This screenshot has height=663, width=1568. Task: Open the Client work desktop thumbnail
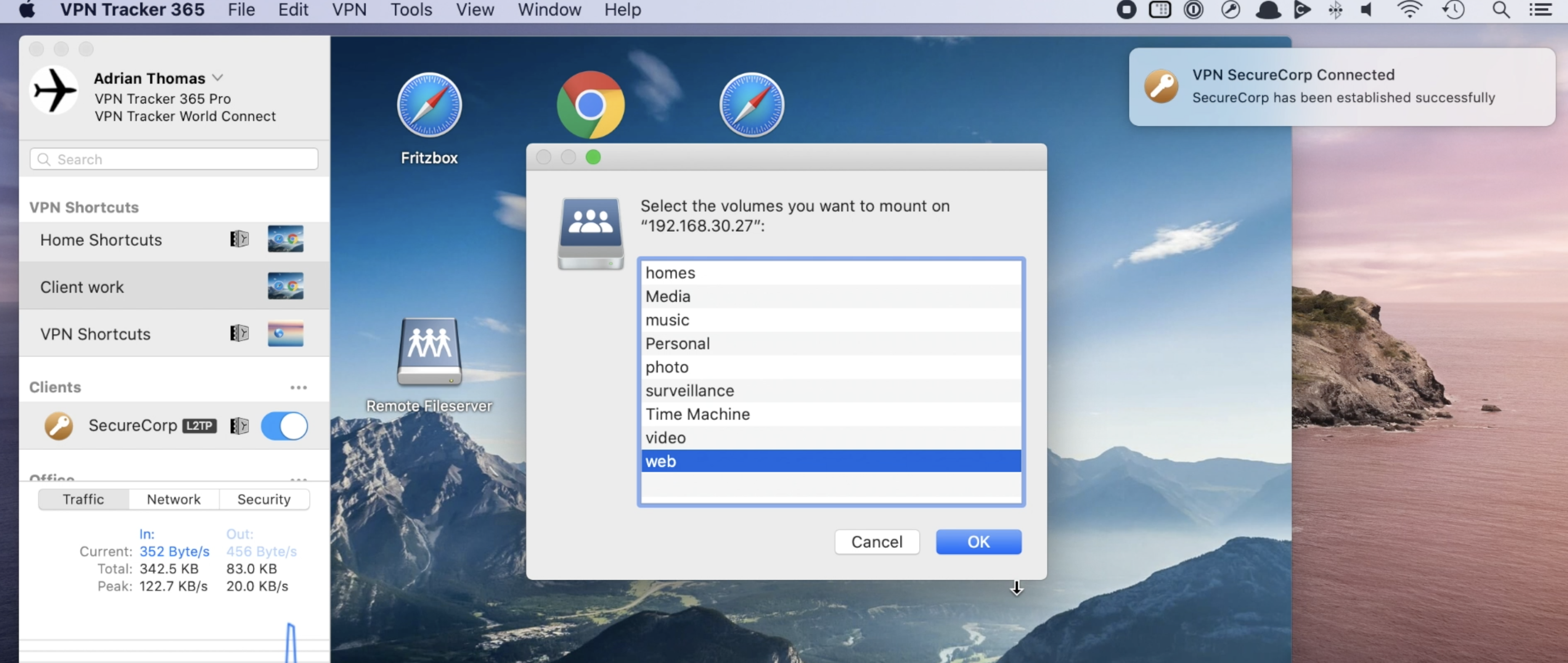[x=286, y=286]
